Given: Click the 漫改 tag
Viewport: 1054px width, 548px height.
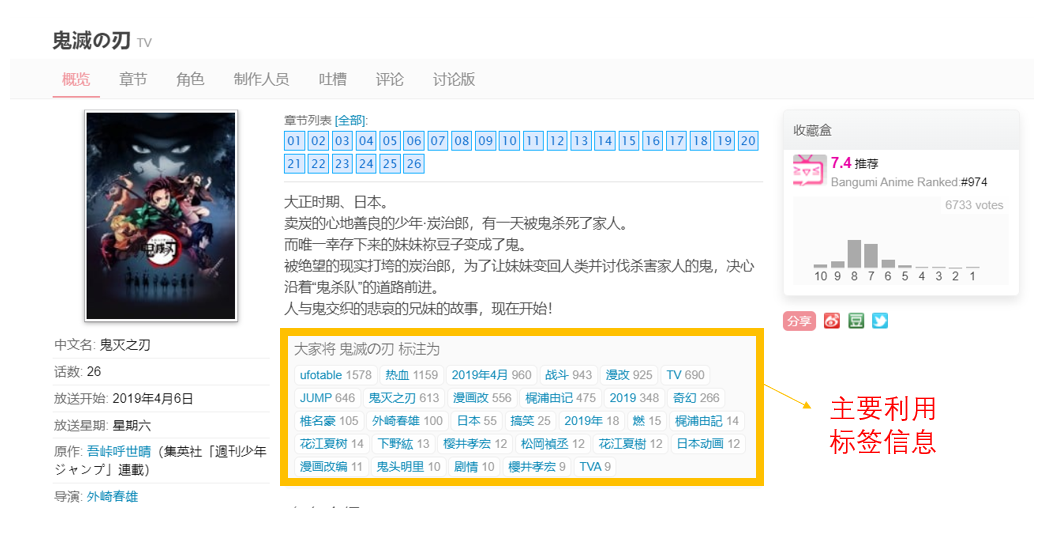Looking at the screenshot, I should click(629, 375).
